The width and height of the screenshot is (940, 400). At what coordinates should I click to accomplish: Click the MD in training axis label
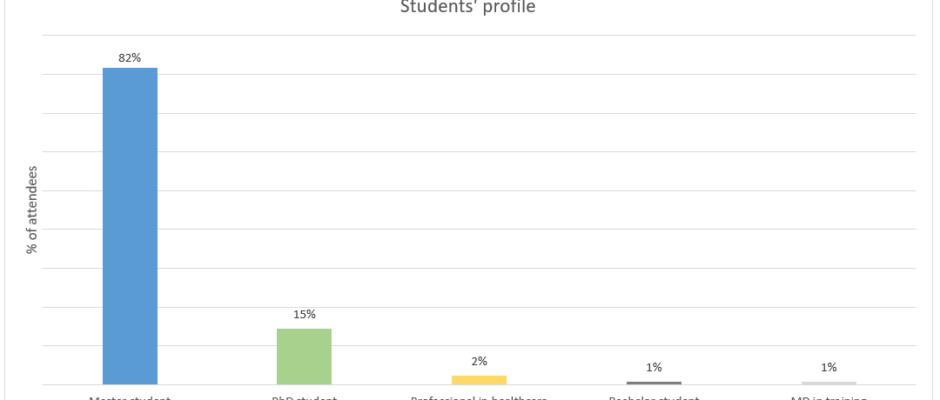(x=829, y=397)
